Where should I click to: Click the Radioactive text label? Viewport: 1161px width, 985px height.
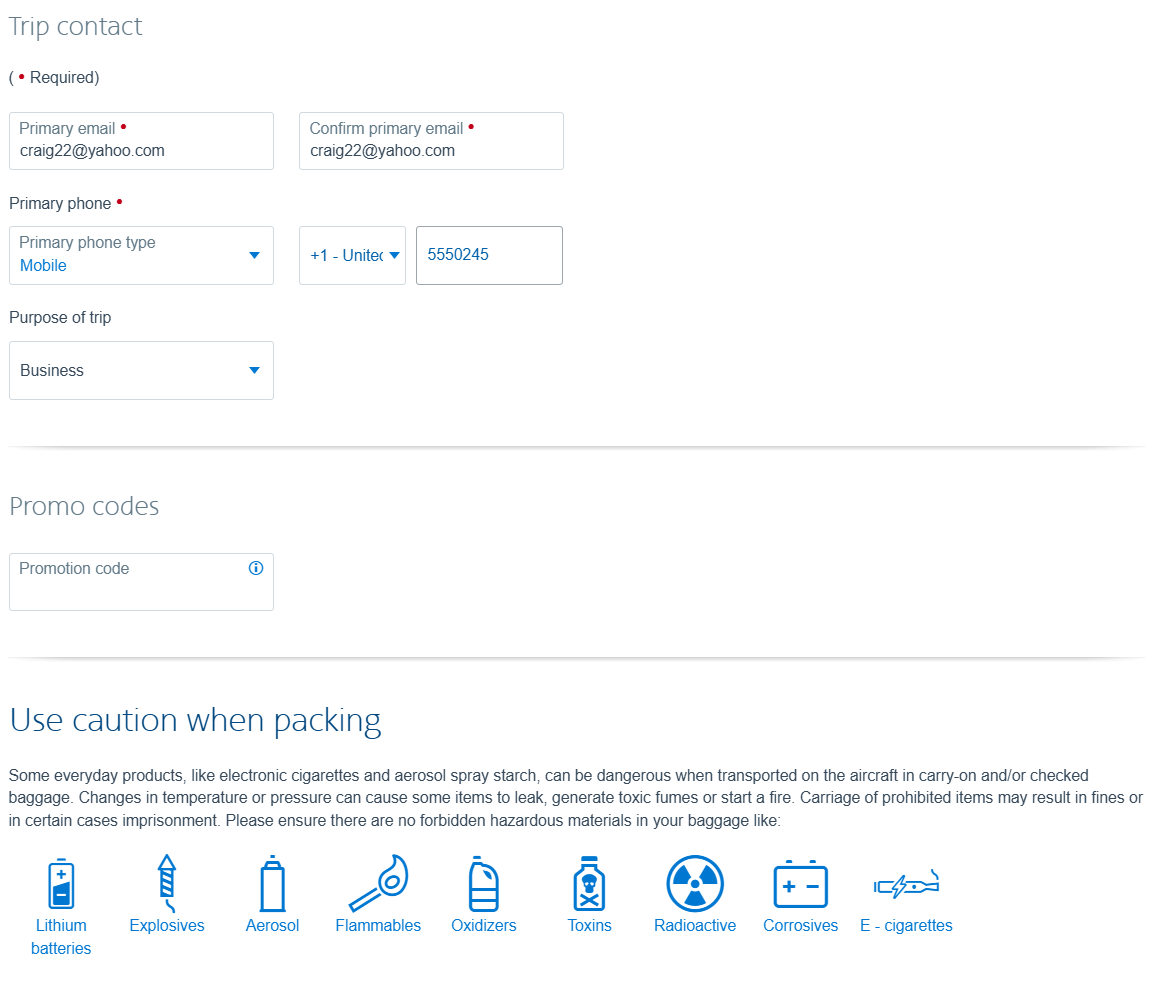tap(695, 926)
